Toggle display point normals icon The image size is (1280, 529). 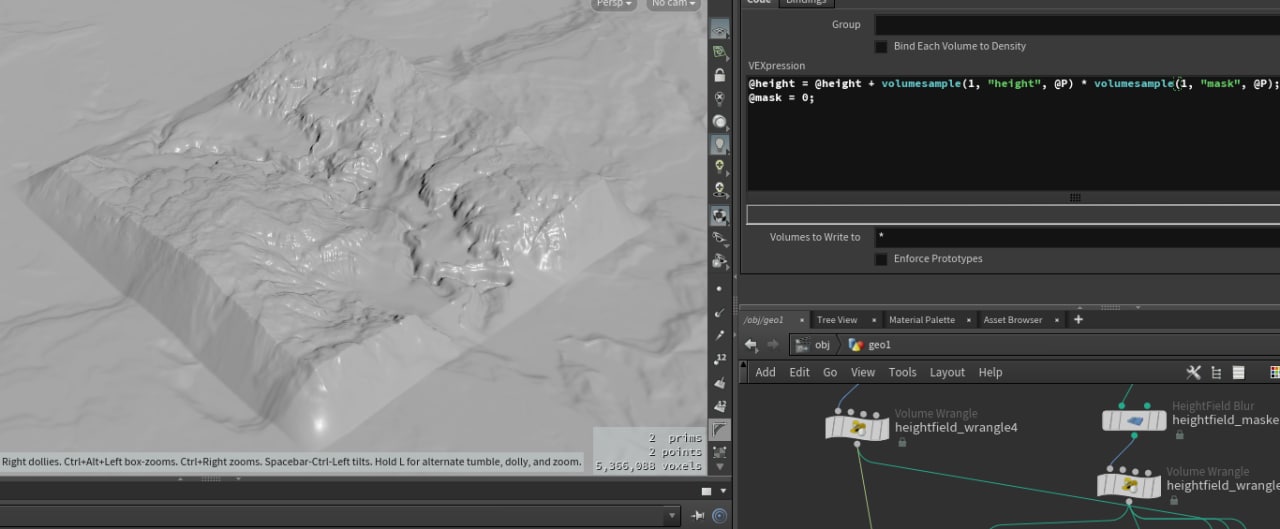pyautogui.click(x=720, y=312)
